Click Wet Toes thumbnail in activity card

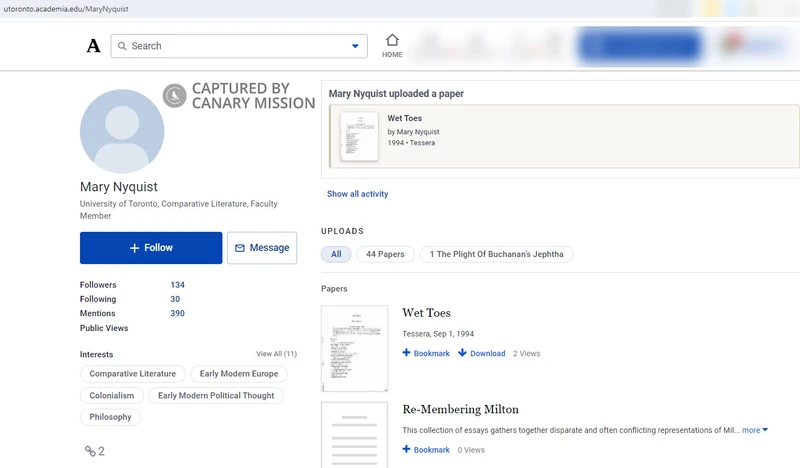click(359, 136)
